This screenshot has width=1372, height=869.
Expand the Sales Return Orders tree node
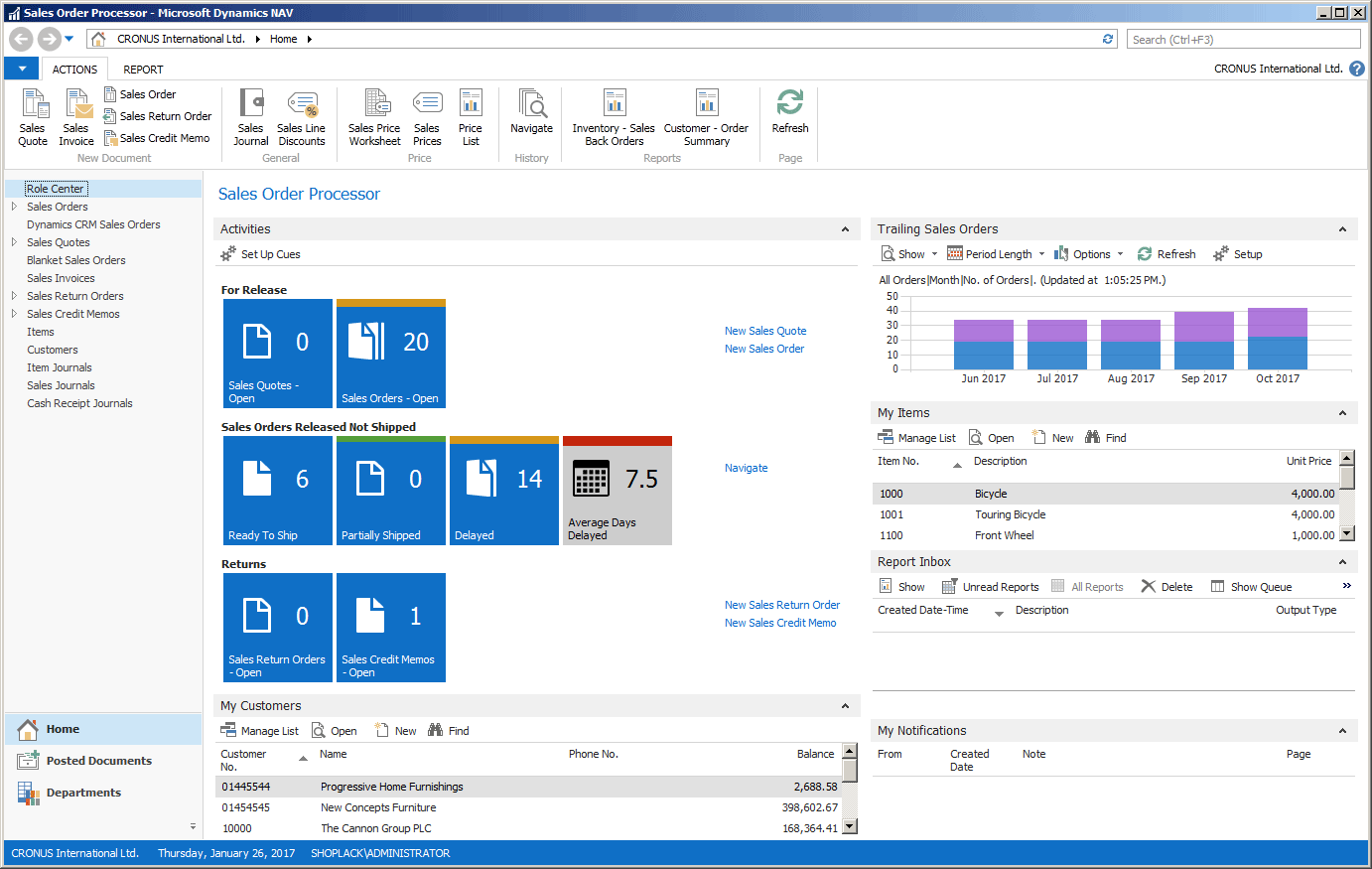[x=14, y=296]
